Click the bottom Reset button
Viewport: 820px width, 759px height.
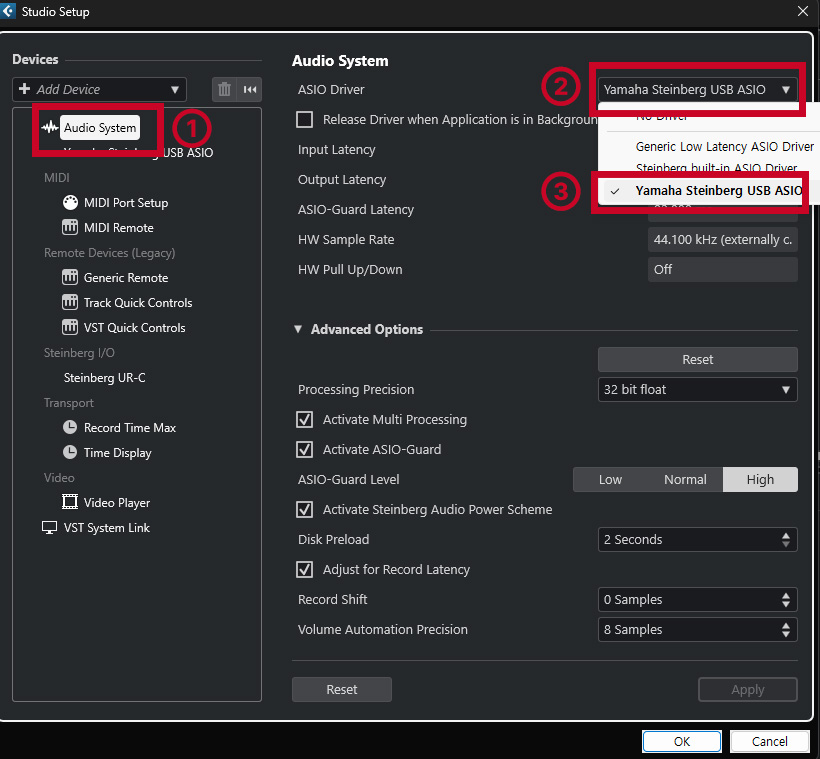click(341, 689)
